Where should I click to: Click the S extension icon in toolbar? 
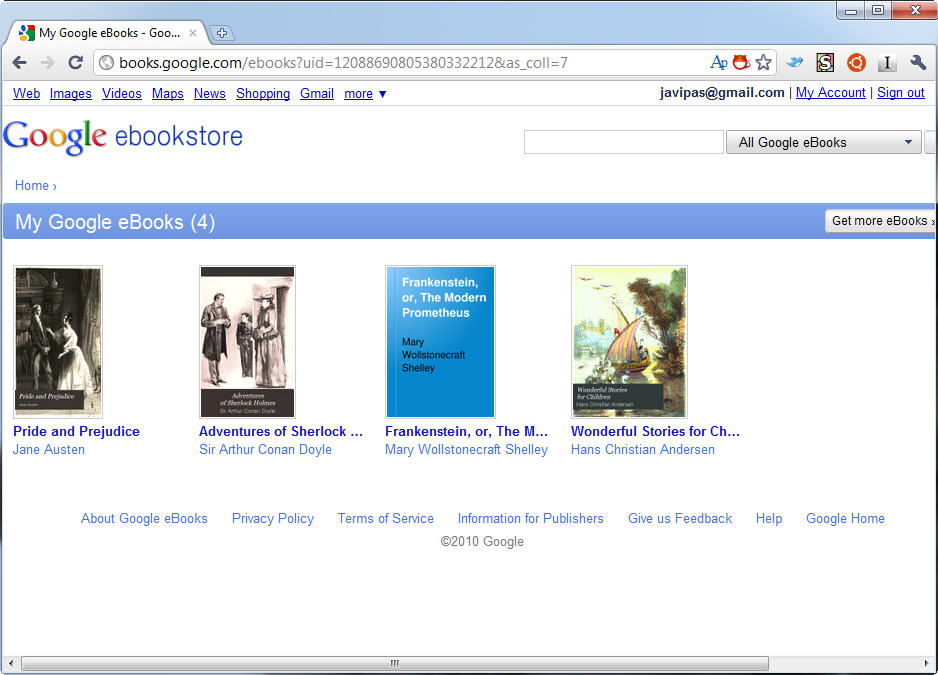coord(826,62)
